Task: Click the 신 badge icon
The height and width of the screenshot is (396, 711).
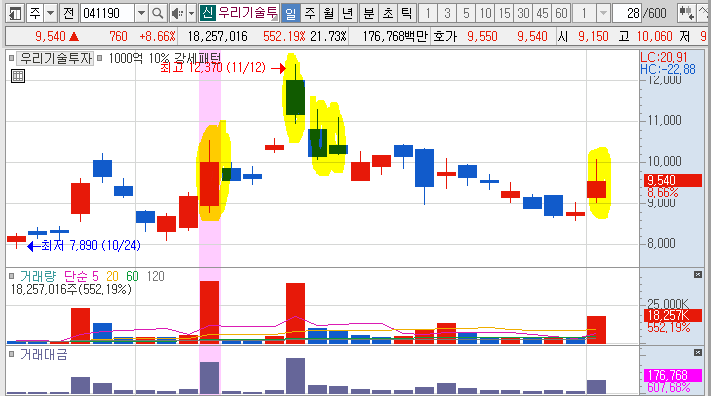Action: (x=207, y=13)
